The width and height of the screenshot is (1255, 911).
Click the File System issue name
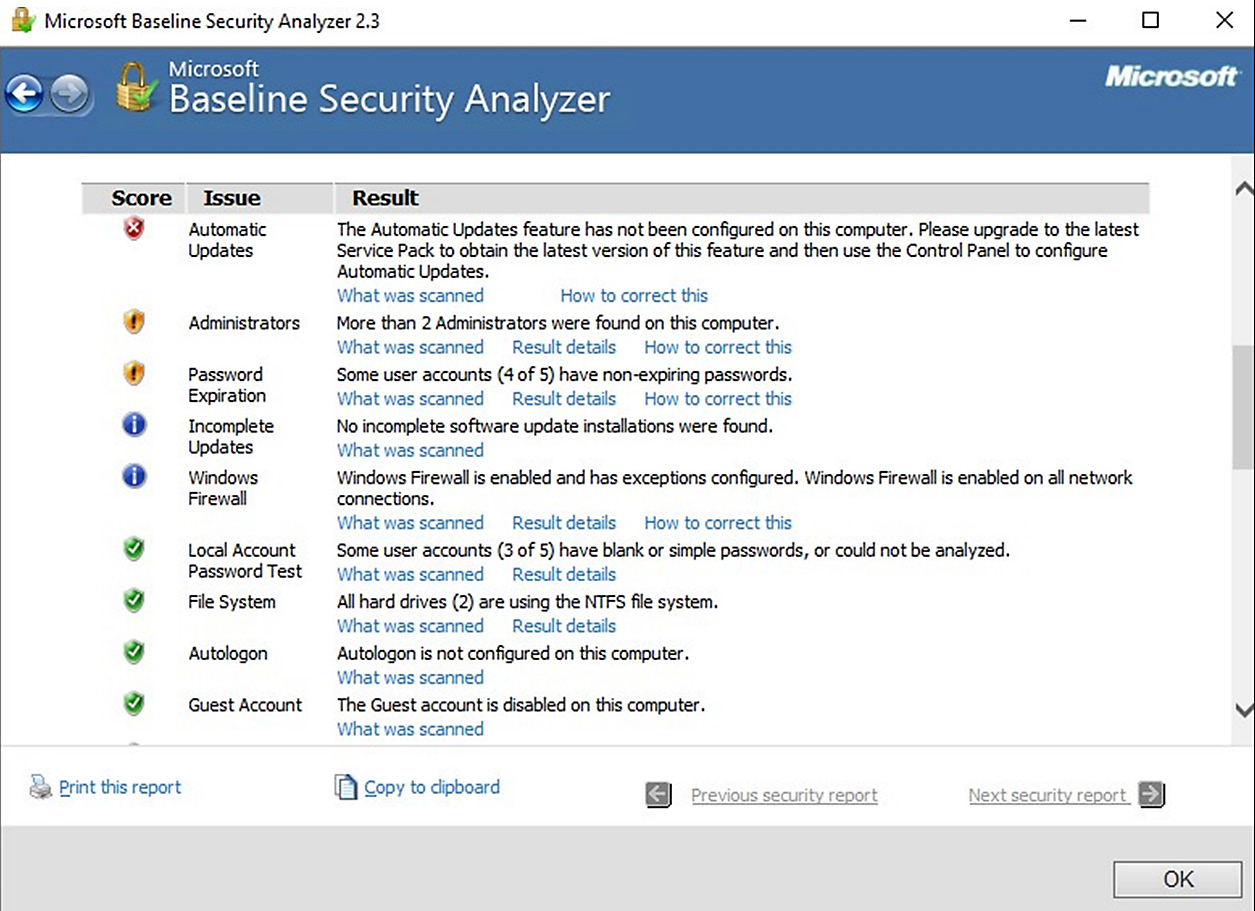(x=232, y=602)
